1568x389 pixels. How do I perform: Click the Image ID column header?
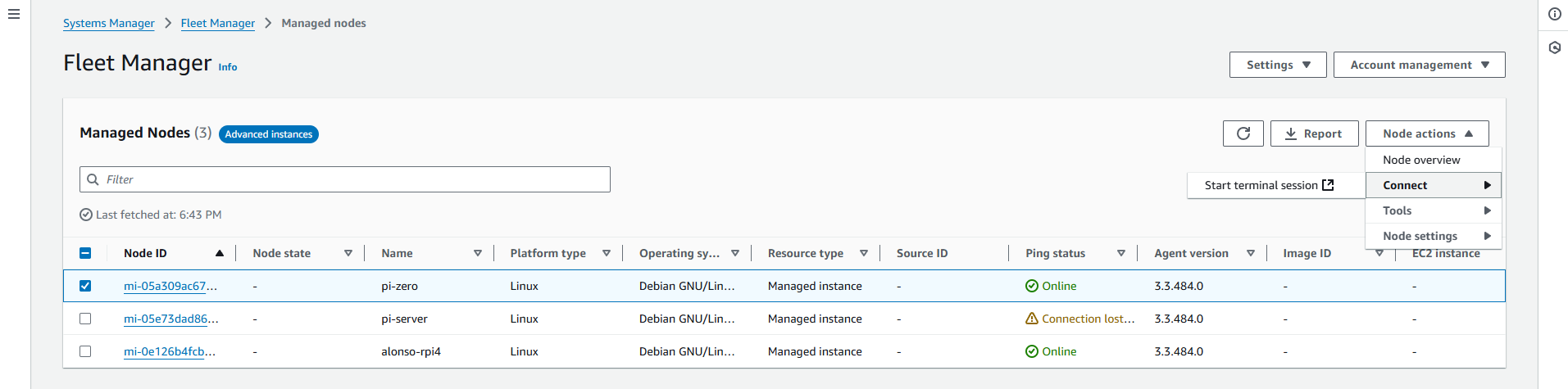[x=1307, y=253]
